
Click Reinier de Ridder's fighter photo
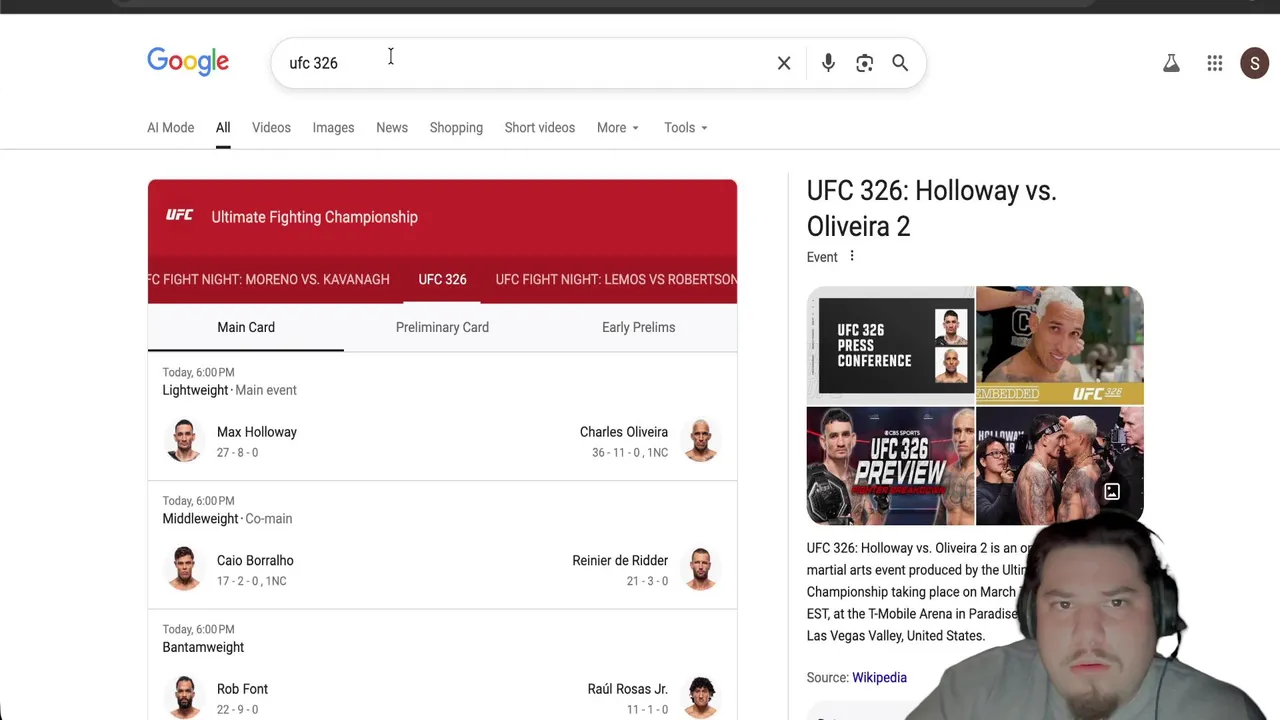(701, 569)
